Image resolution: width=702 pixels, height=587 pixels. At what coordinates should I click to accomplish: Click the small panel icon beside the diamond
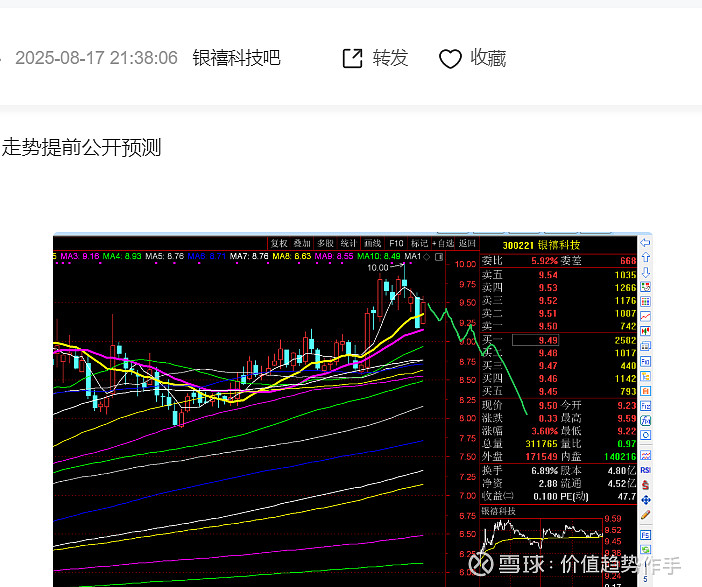[439, 257]
